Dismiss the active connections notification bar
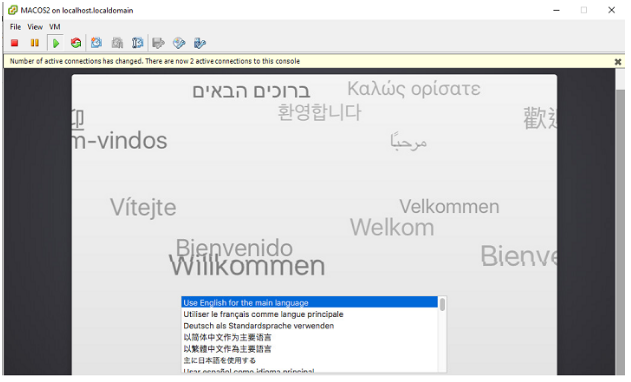The image size is (631, 382). point(618,62)
